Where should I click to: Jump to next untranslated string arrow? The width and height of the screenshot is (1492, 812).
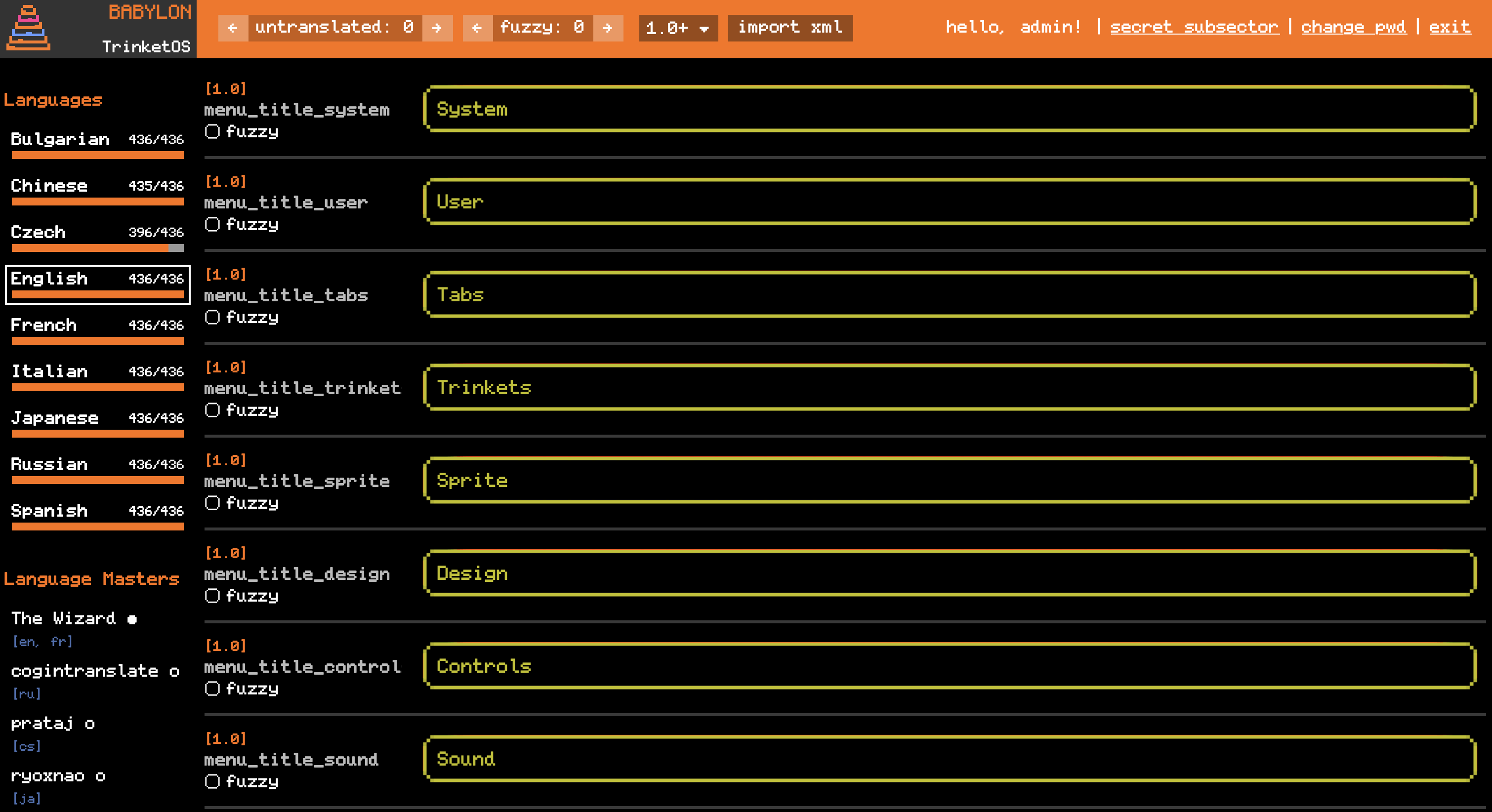(x=437, y=28)
